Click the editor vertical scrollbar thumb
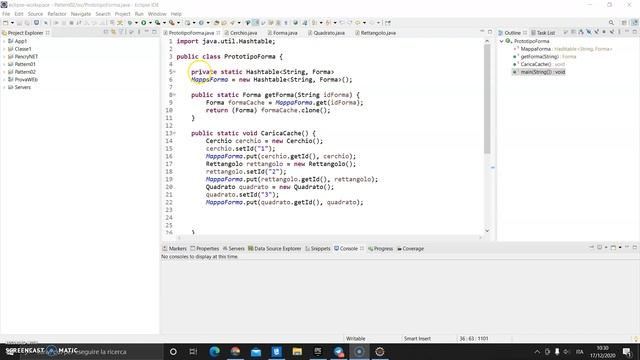Viewport: 640px width, 360px height. coord(487,98)
